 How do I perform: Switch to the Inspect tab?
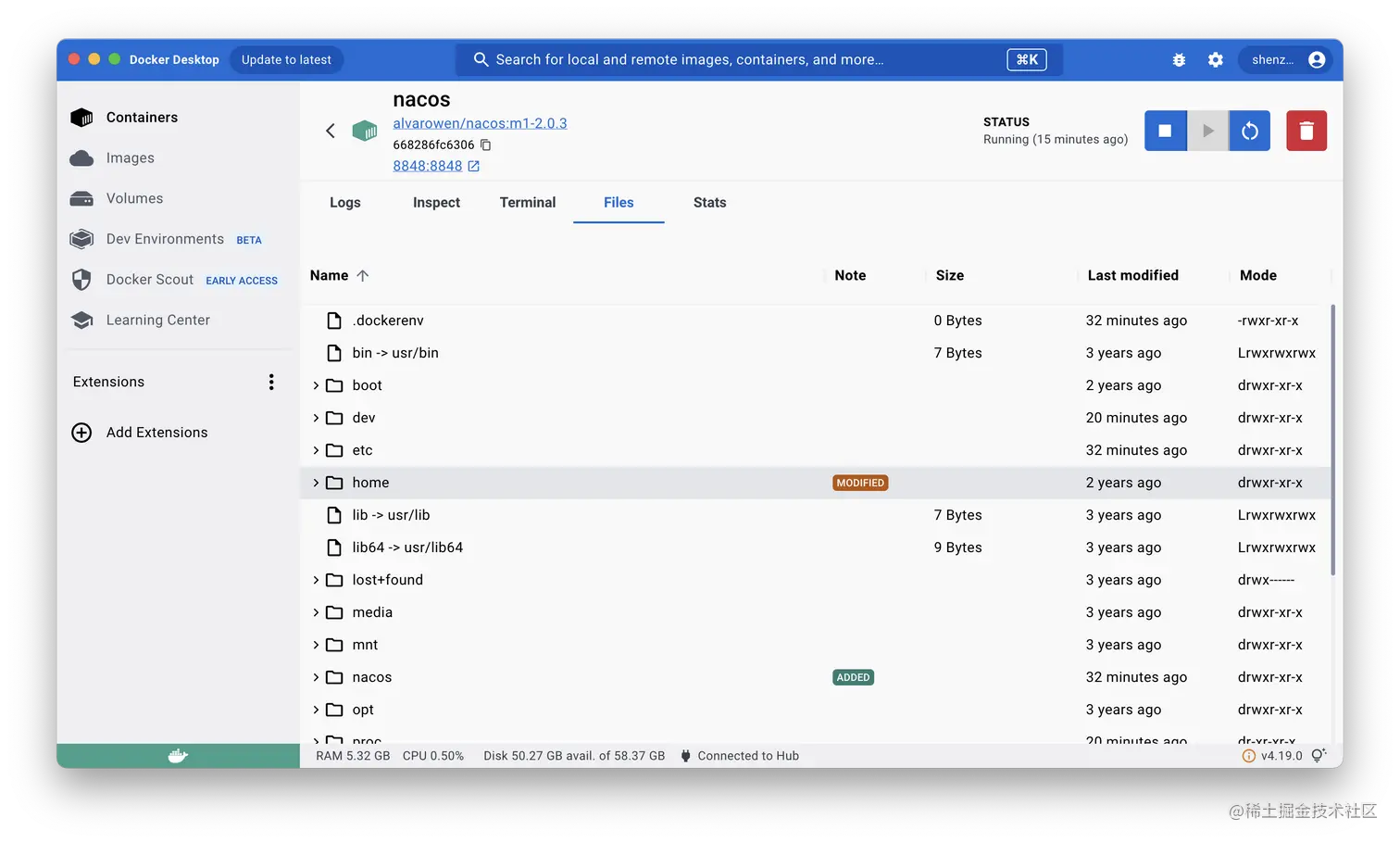pos(436,202)
